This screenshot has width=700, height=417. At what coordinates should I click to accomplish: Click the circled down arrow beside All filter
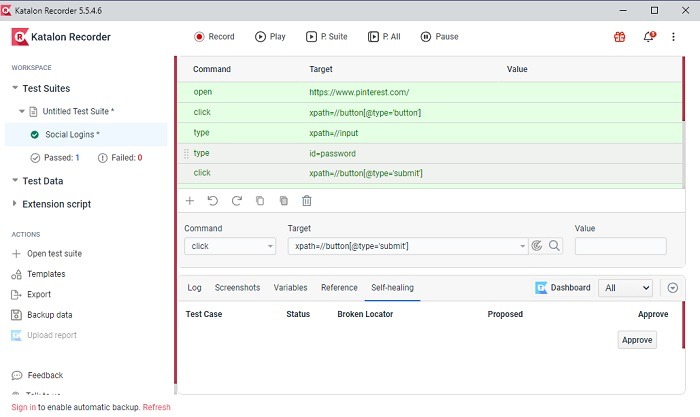coord(673,288)
